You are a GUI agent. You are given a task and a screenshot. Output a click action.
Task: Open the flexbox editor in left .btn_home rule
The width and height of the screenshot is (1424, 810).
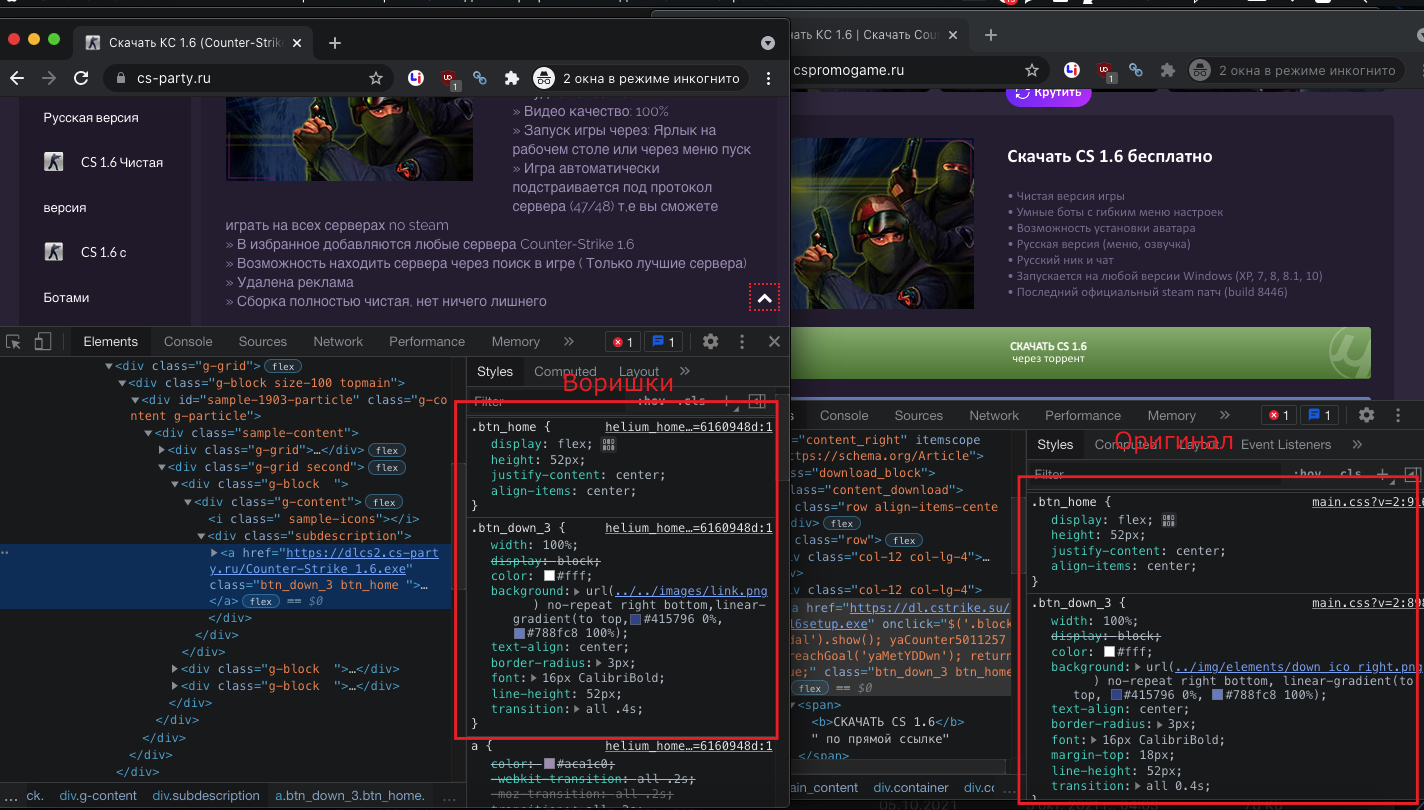pos(608,444)
